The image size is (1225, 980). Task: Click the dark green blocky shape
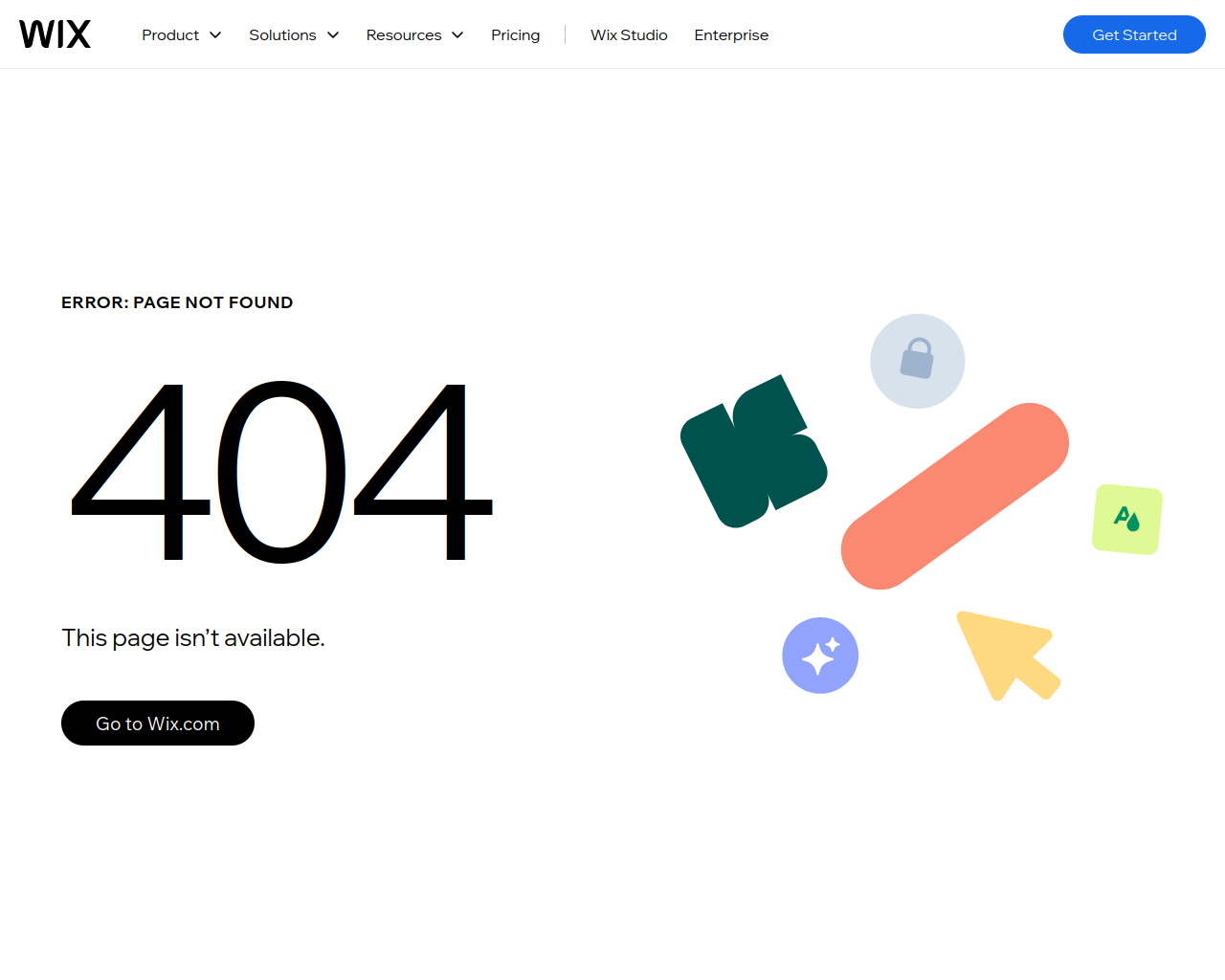[x=754, y=451]
